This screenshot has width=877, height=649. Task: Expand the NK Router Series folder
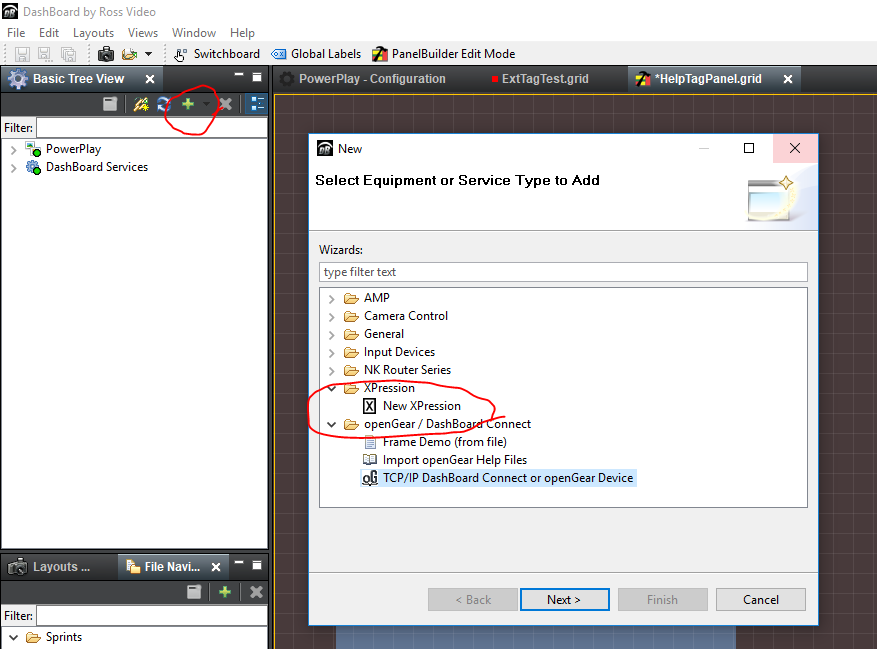click(332, 371)
